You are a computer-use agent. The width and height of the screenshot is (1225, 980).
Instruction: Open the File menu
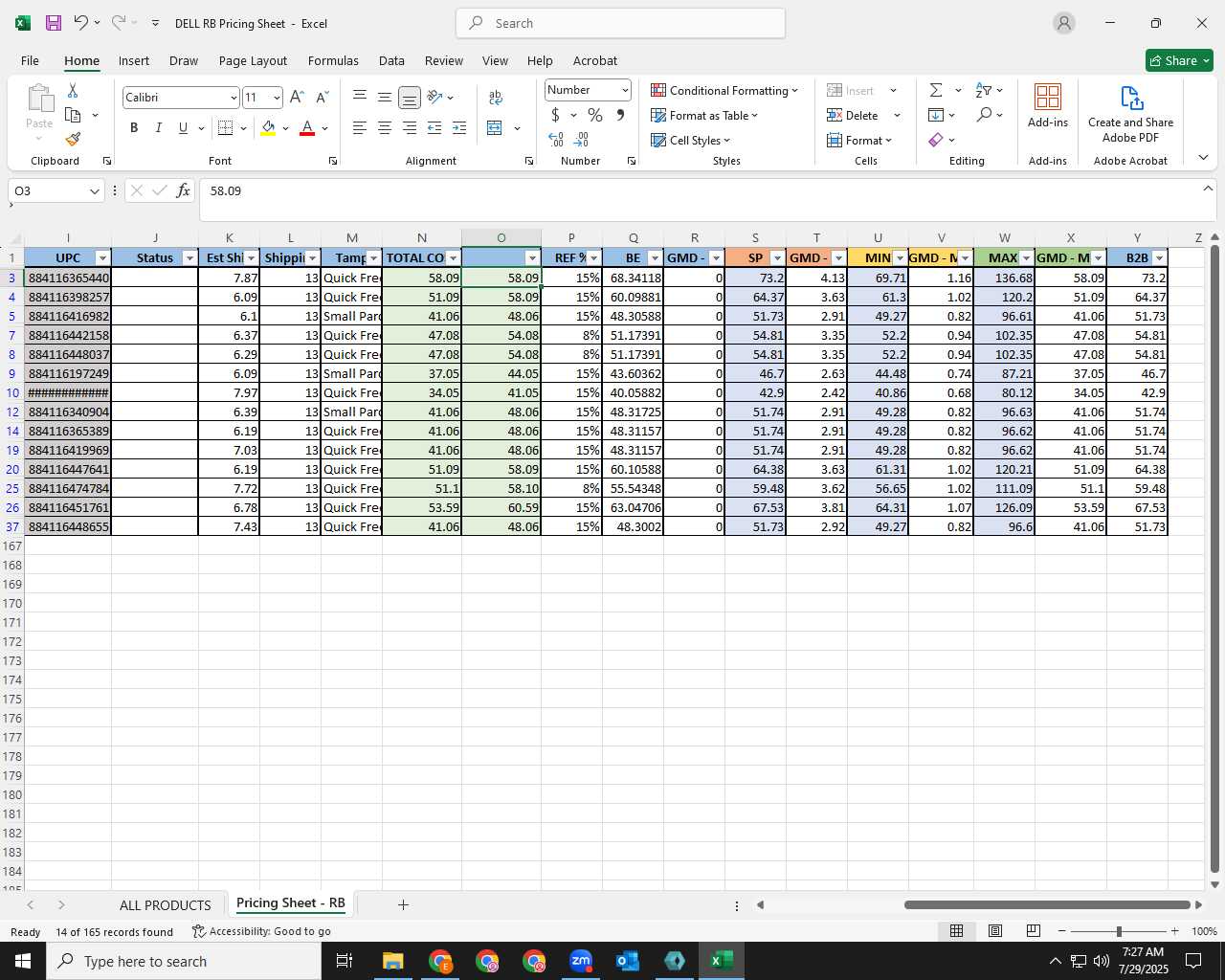click(31, 60)
